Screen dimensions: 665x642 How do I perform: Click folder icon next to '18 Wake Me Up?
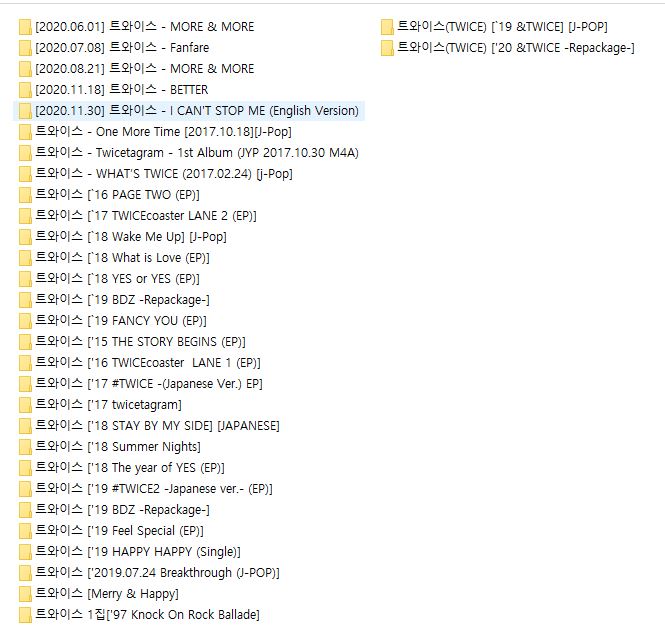coord(25,237)
